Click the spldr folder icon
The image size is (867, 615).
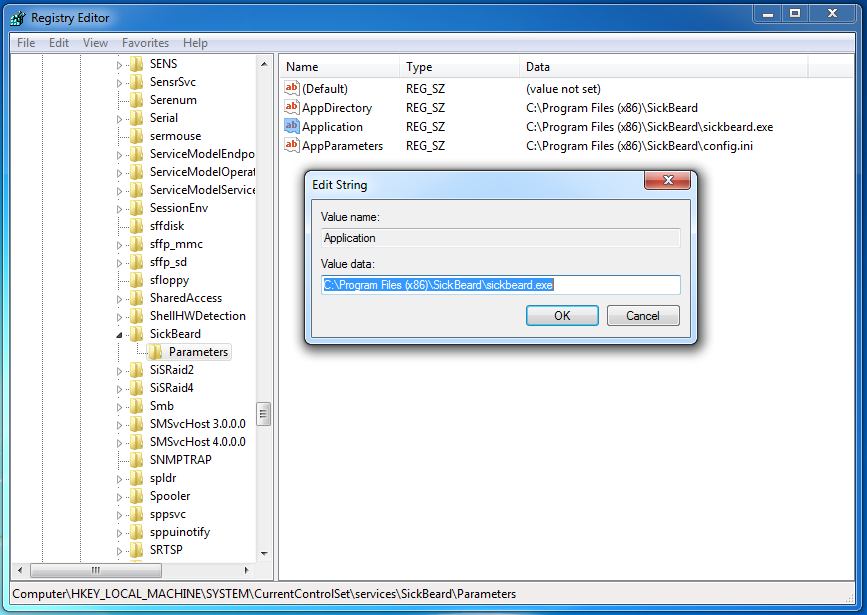point(137,478)
